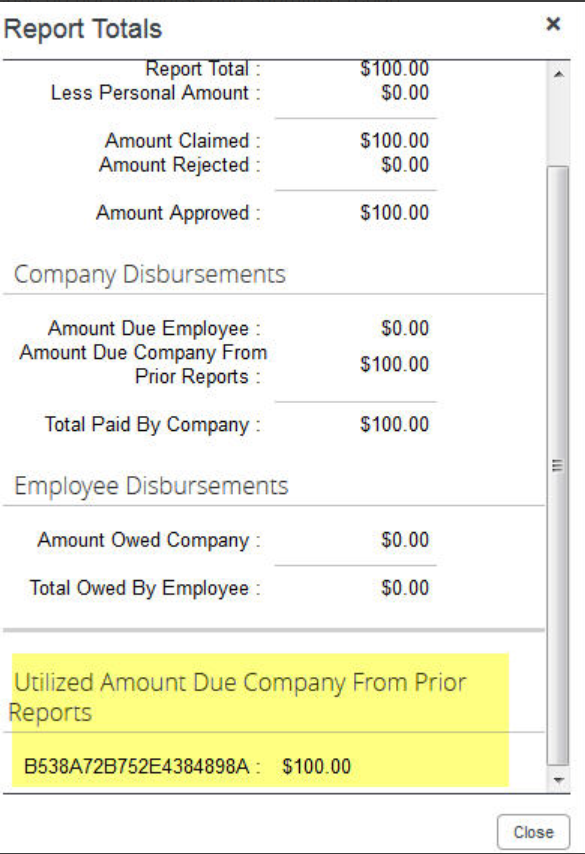
Task: Click the Utilized Amount Due Company heading
Action: click(237, 697)
